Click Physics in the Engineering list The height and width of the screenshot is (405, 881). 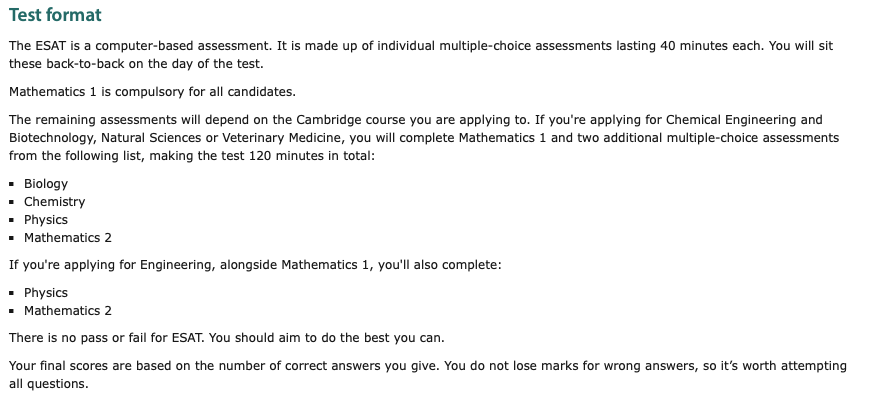pos(46,293)
